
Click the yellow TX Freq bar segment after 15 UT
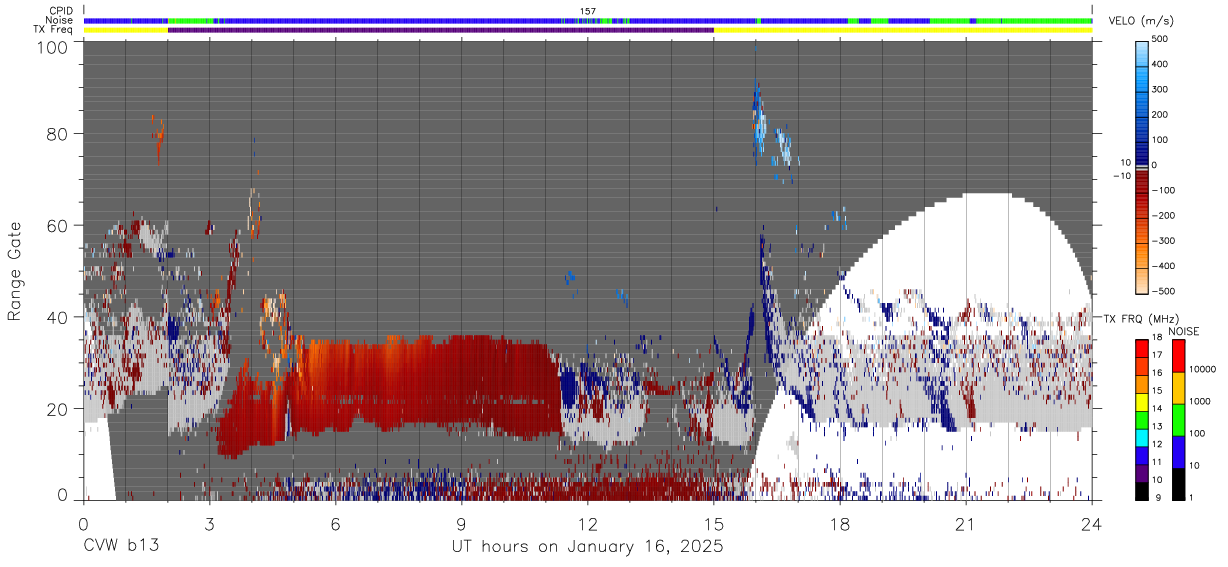point(903,29)
